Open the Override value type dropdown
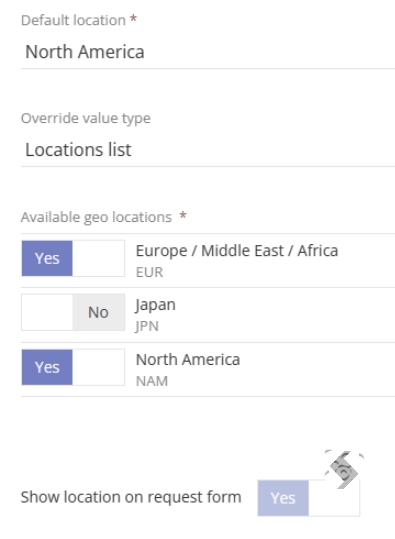 tap(208, 150)
